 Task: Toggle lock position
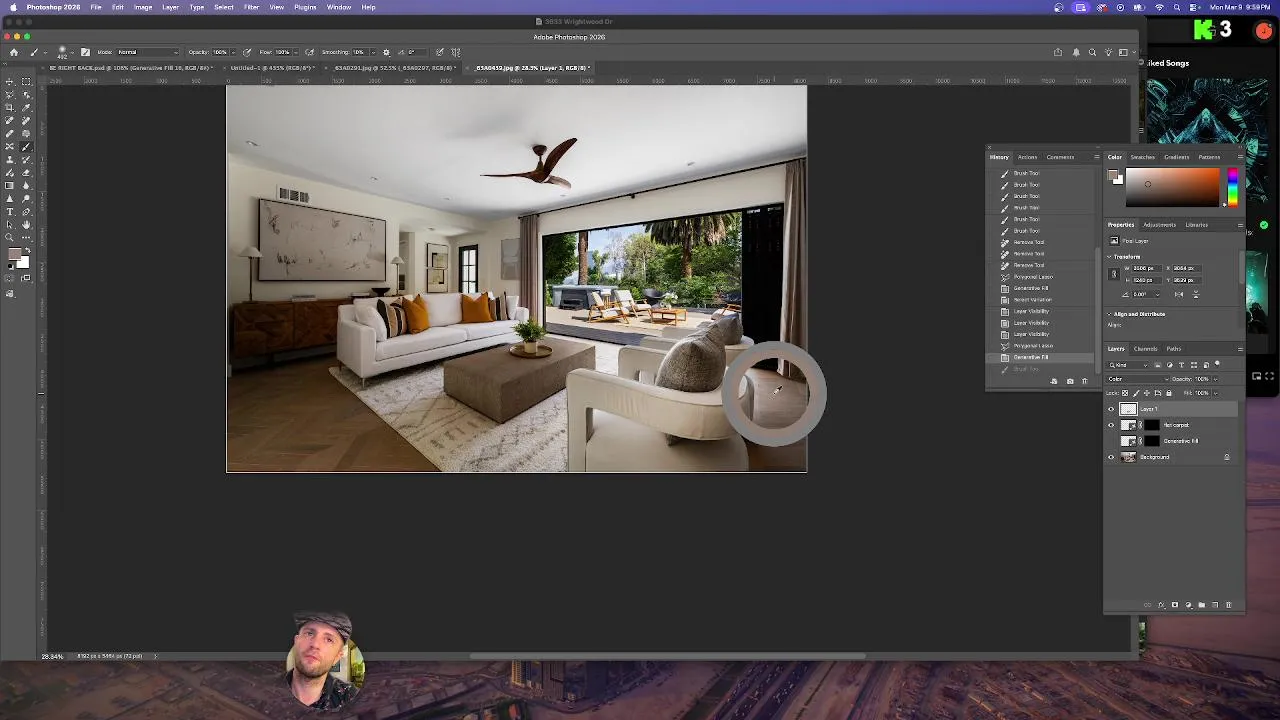(1147, 393)
